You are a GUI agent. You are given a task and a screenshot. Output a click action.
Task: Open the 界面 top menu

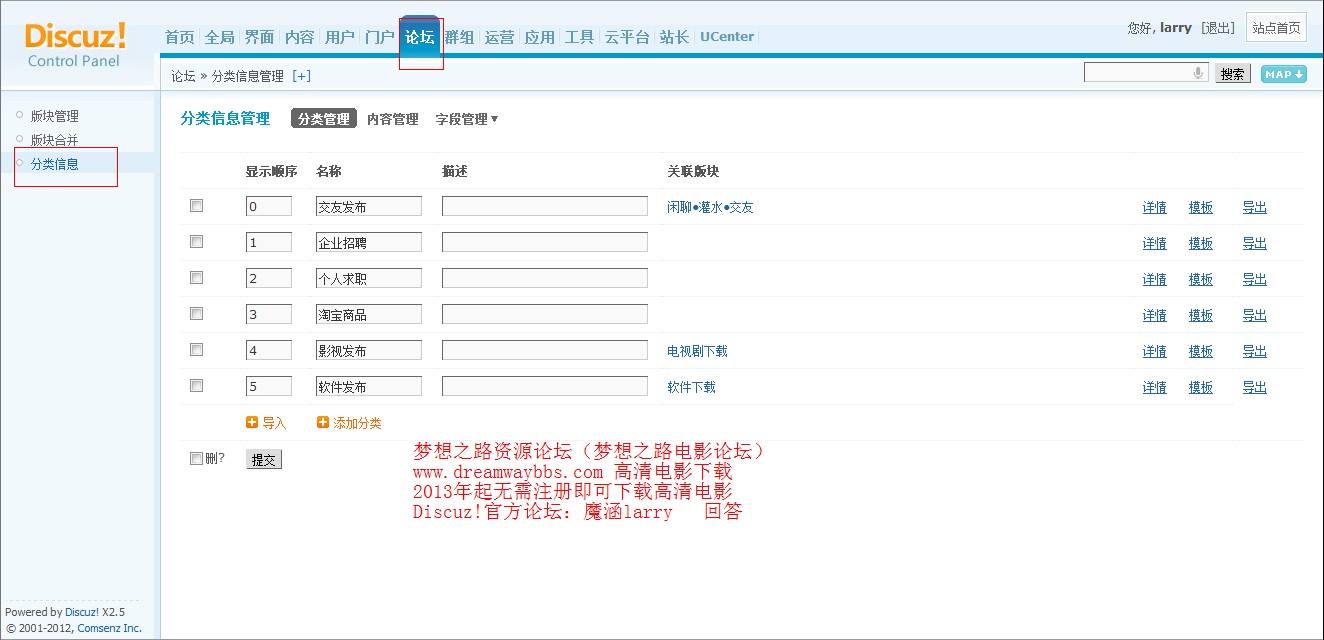260,37
